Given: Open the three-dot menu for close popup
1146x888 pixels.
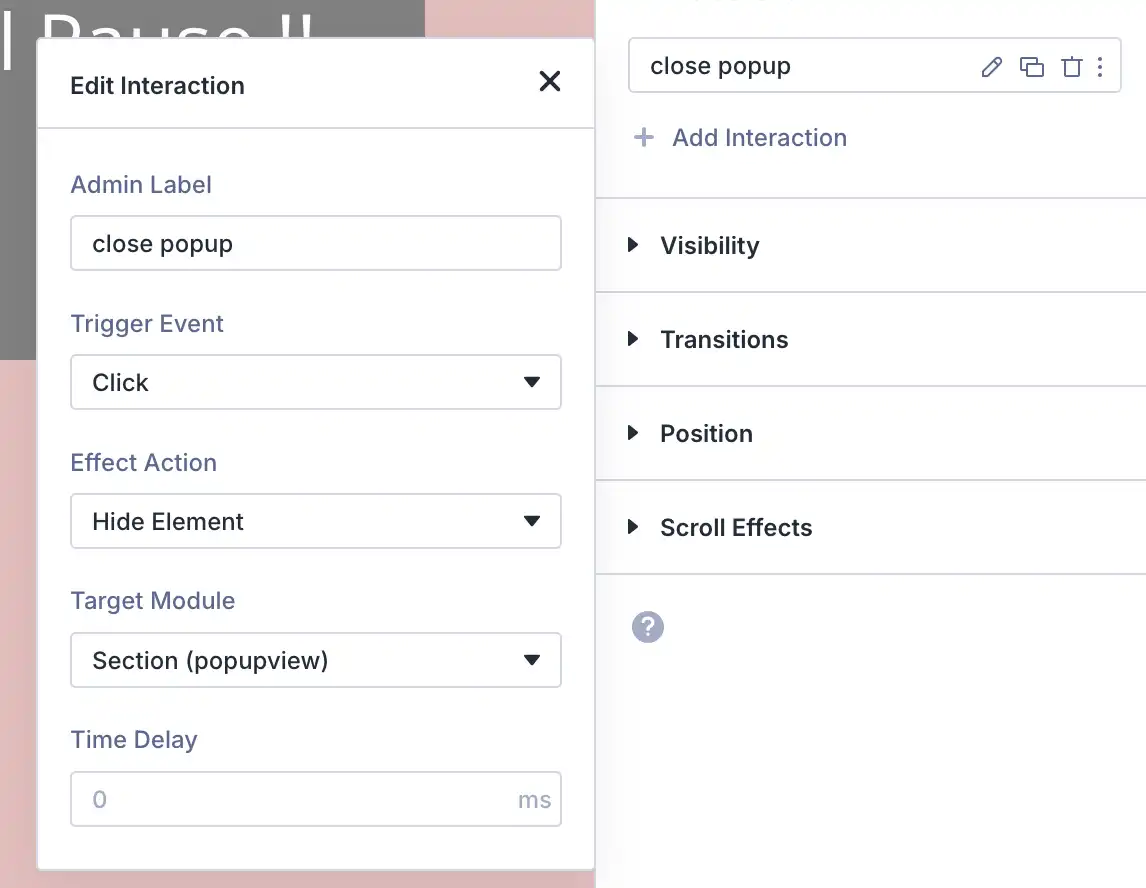Looking at the screenshot, I should pyautogui.click(x=1100, y=67).
